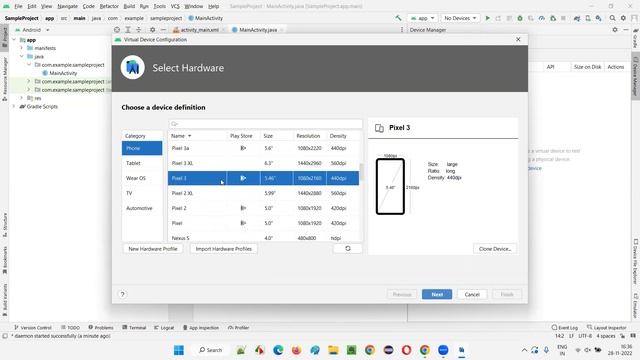The image size is (640, 360).
Task: Open the SDK Manager toolbar icon
Action: click(598, 18)
